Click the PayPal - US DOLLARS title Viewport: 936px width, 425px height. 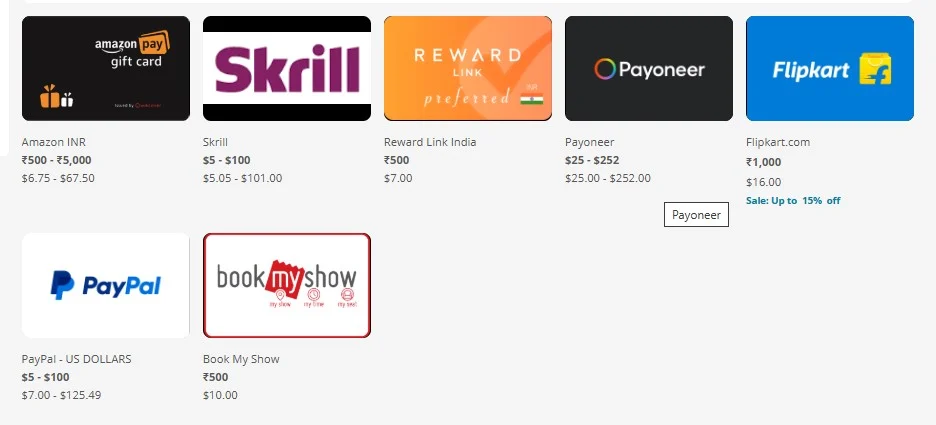coord(76,359)
